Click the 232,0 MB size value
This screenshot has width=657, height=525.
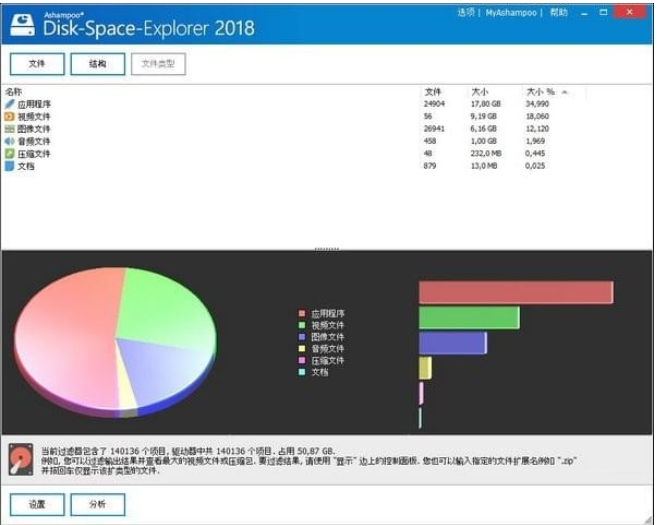coord(486,153)
